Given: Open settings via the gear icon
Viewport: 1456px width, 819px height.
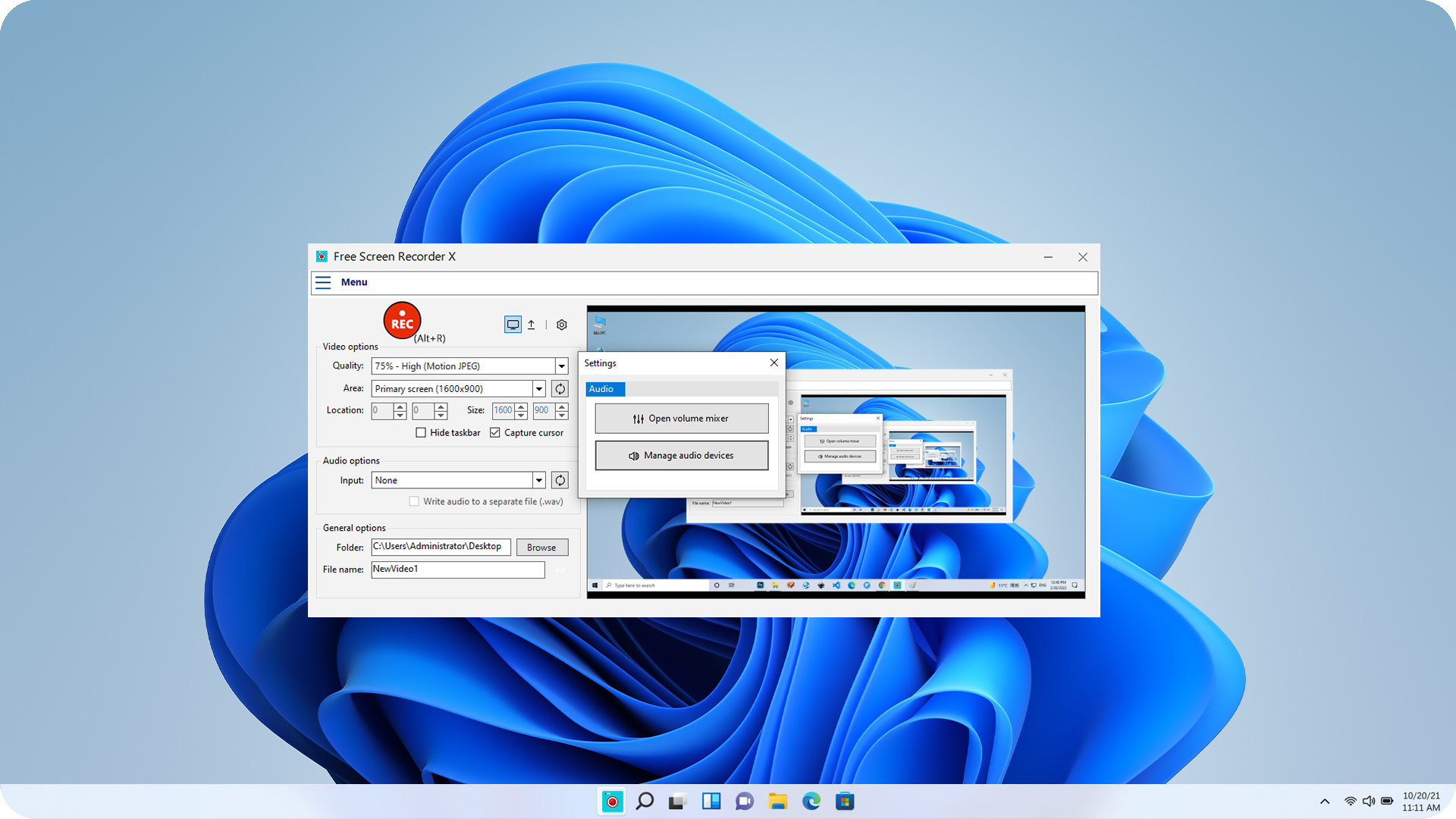Looking at the screenshot, I should (x=561, y=324).
